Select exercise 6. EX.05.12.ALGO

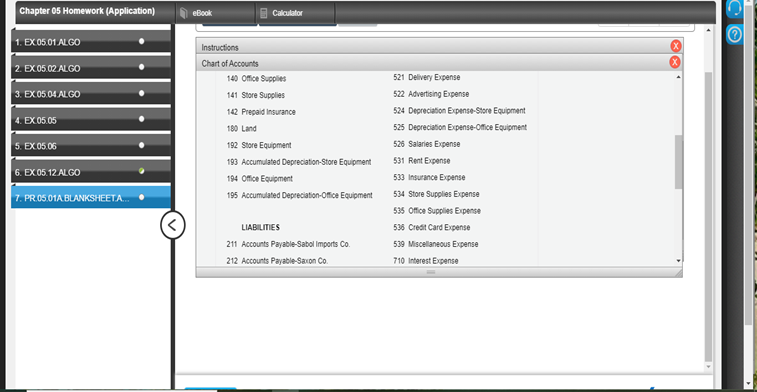point(91,172)
